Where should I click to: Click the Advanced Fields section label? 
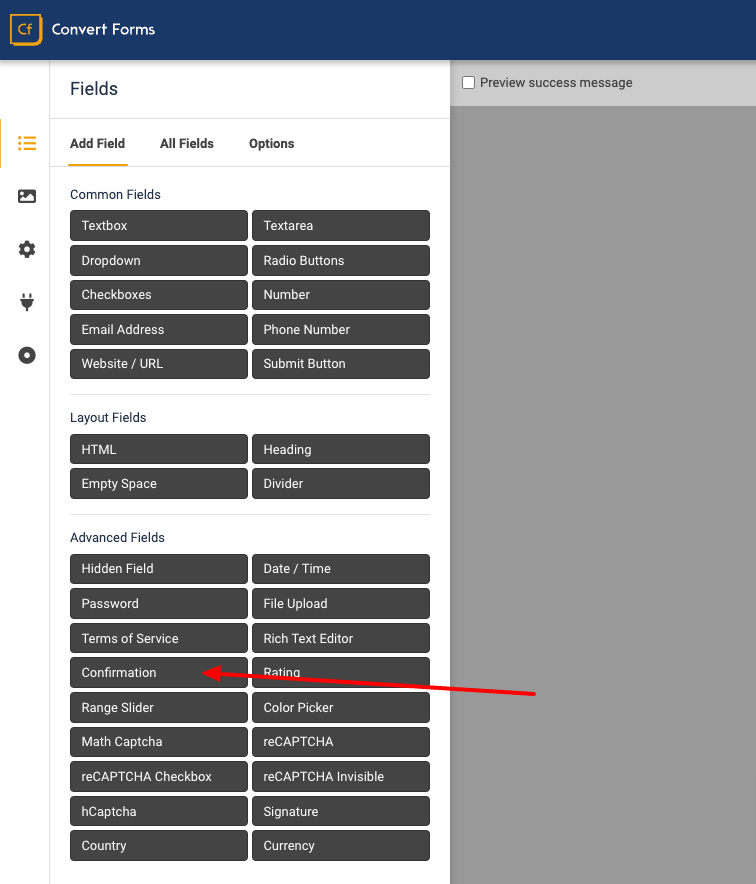click(117, 538)
